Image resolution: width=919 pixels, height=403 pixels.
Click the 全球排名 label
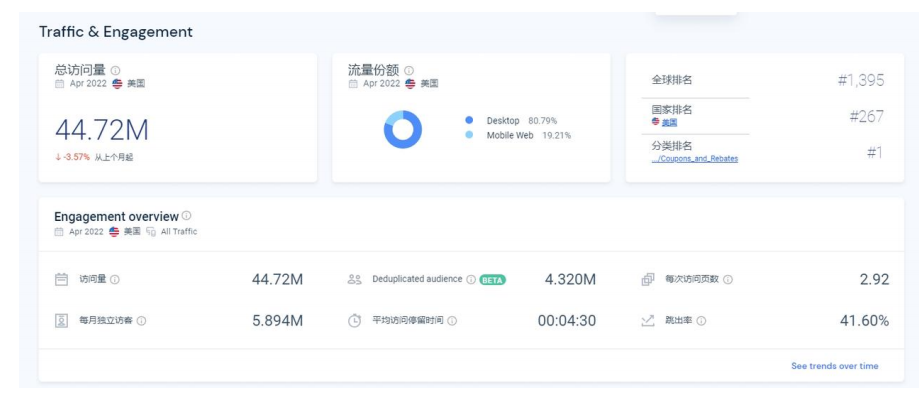(672, 80)
